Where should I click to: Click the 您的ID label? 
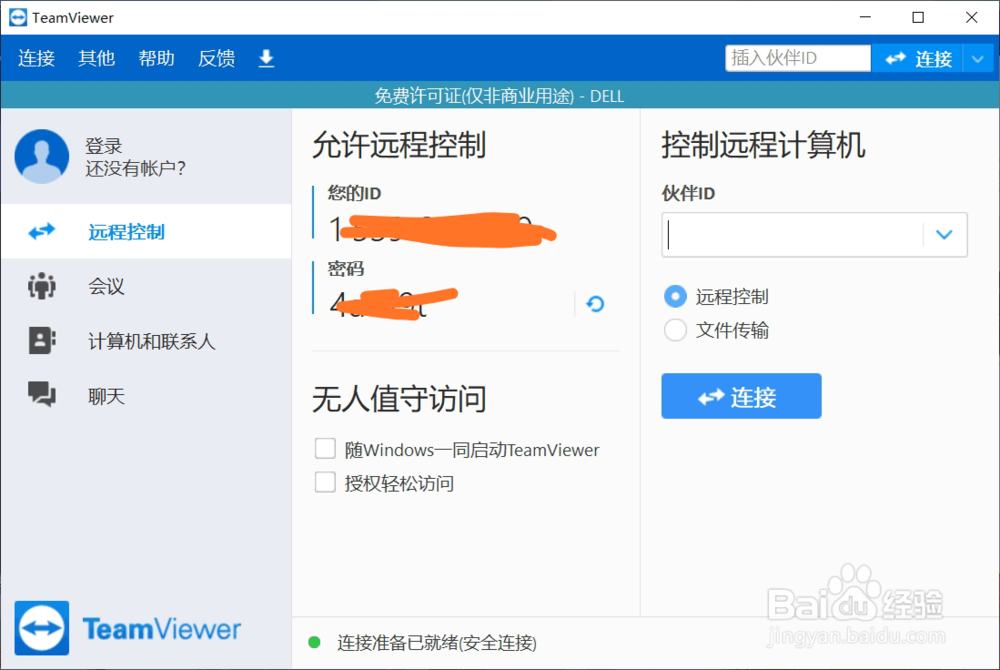354,193
